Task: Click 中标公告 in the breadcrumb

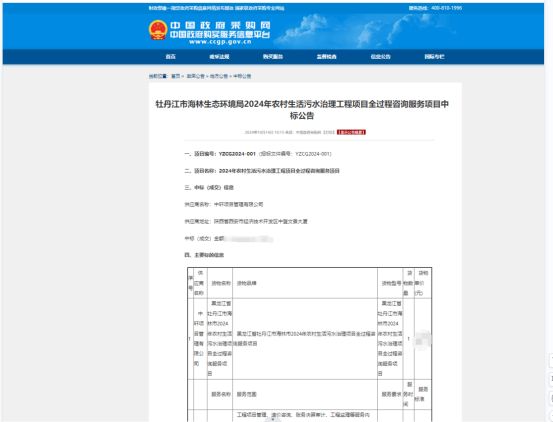Action: click(x=242, y=76)
